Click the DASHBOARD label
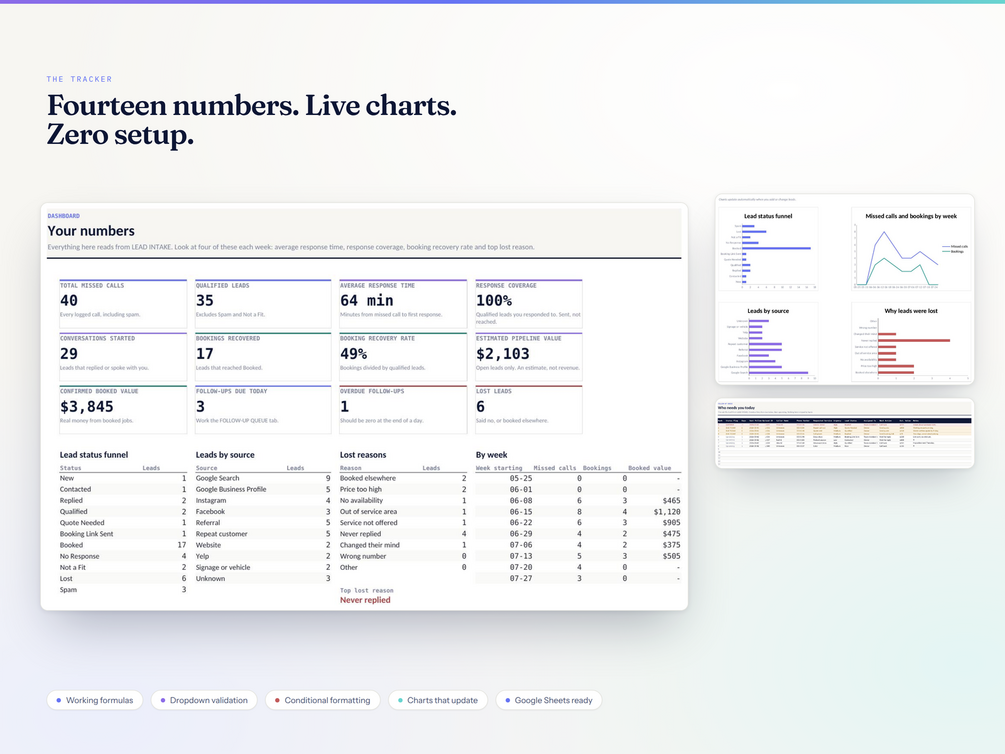 click(63, 216)
